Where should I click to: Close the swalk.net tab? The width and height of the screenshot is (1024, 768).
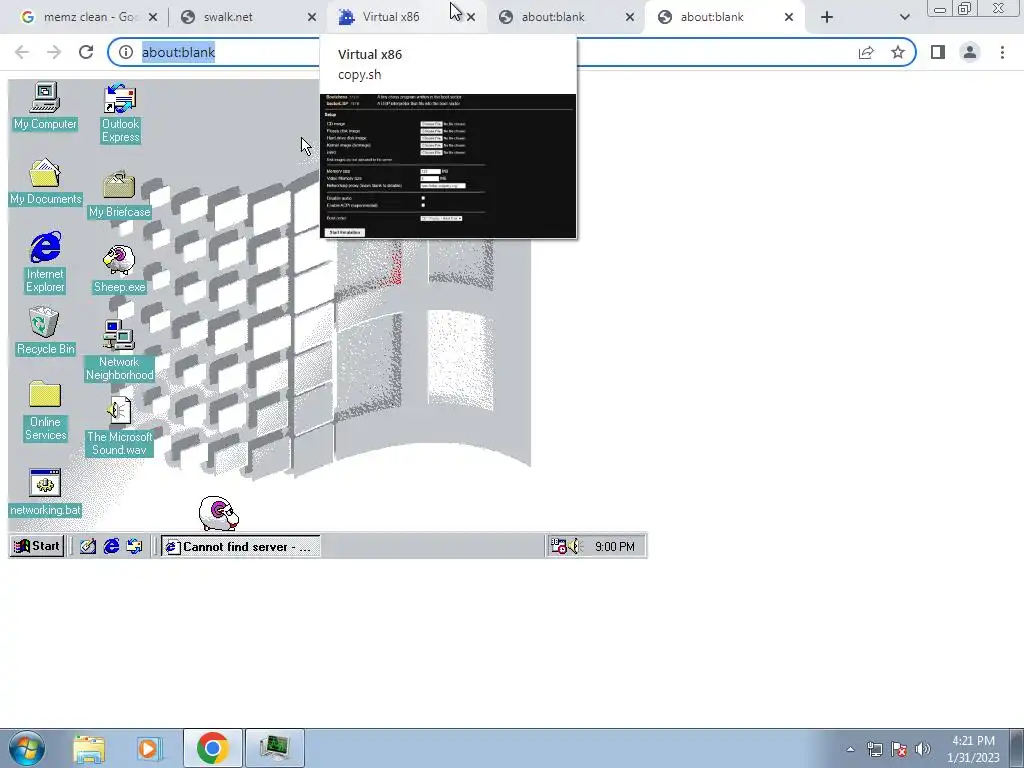click(x=312, y=17)
